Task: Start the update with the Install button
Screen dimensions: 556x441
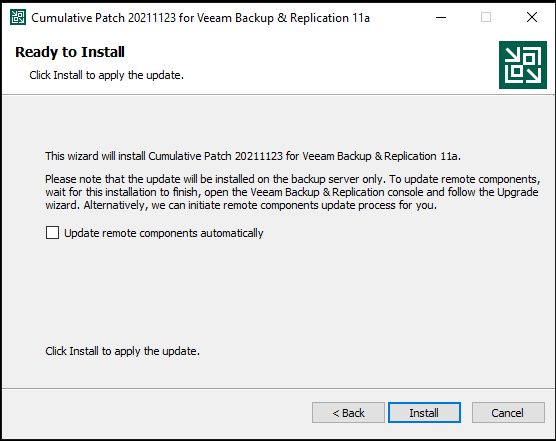Action: [x=424, y=413]
